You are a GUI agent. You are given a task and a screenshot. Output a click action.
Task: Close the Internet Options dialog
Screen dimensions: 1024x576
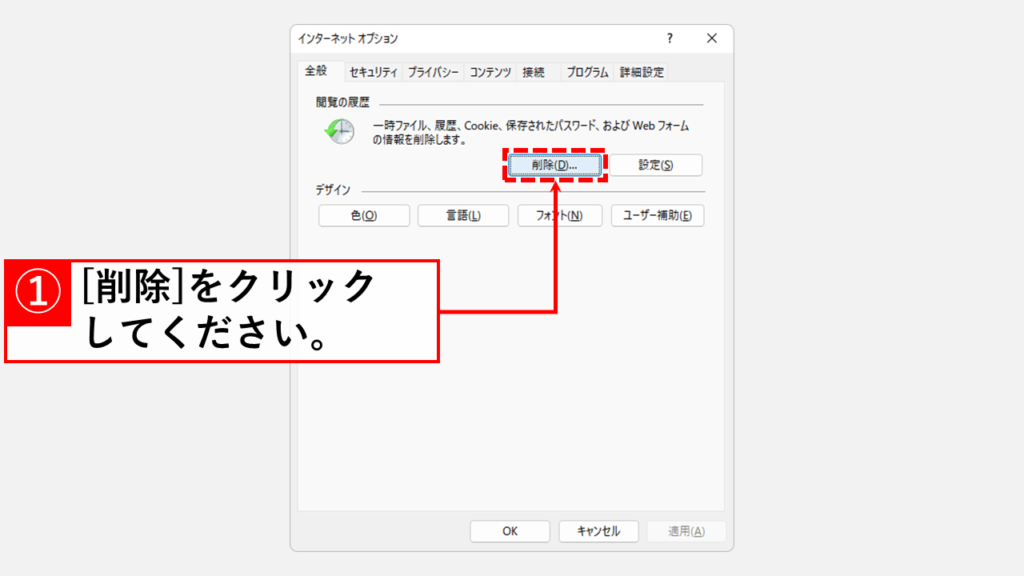tap(712, 38)
